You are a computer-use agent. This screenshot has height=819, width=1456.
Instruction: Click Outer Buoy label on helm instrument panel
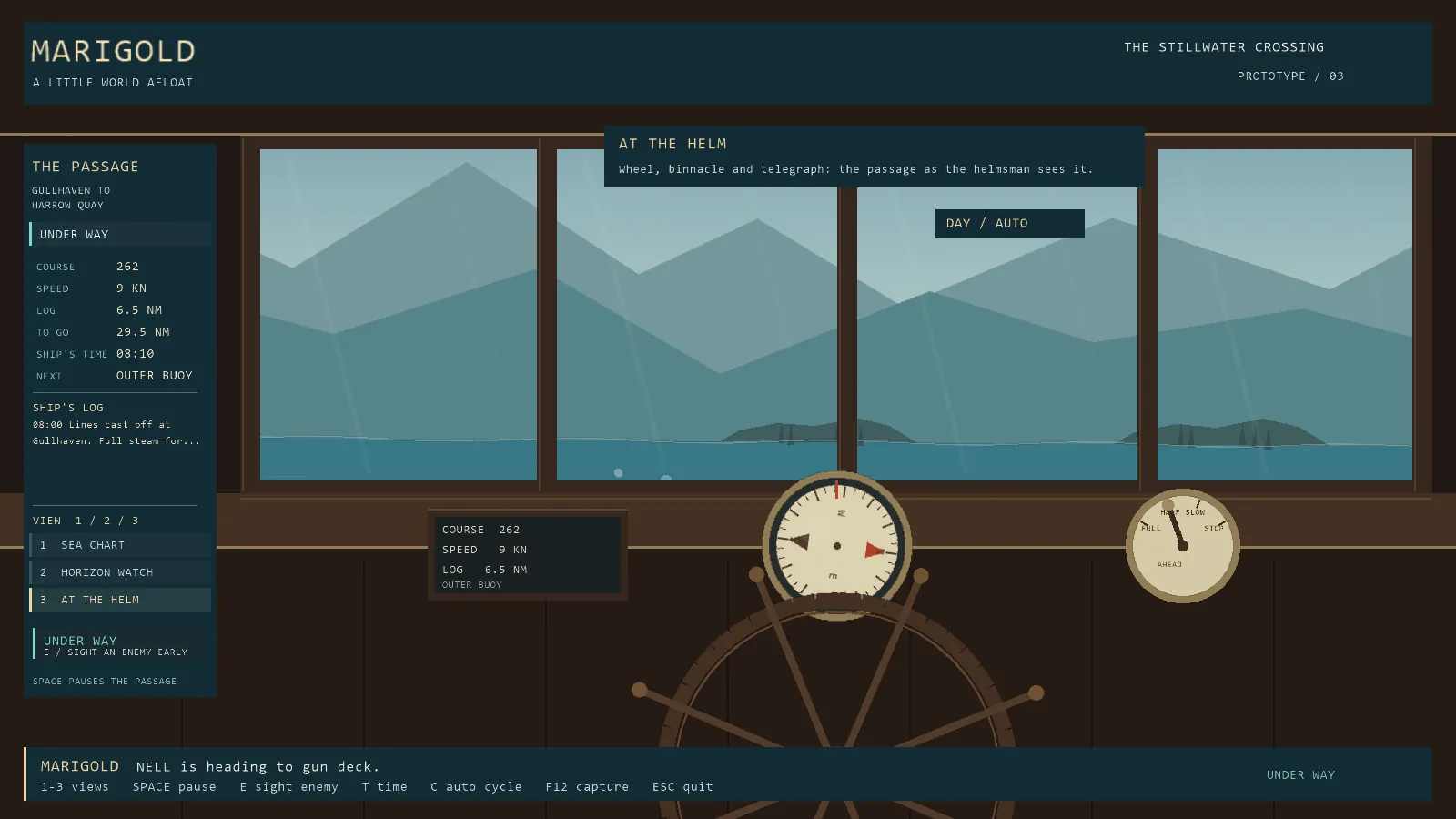click(472, 585)
